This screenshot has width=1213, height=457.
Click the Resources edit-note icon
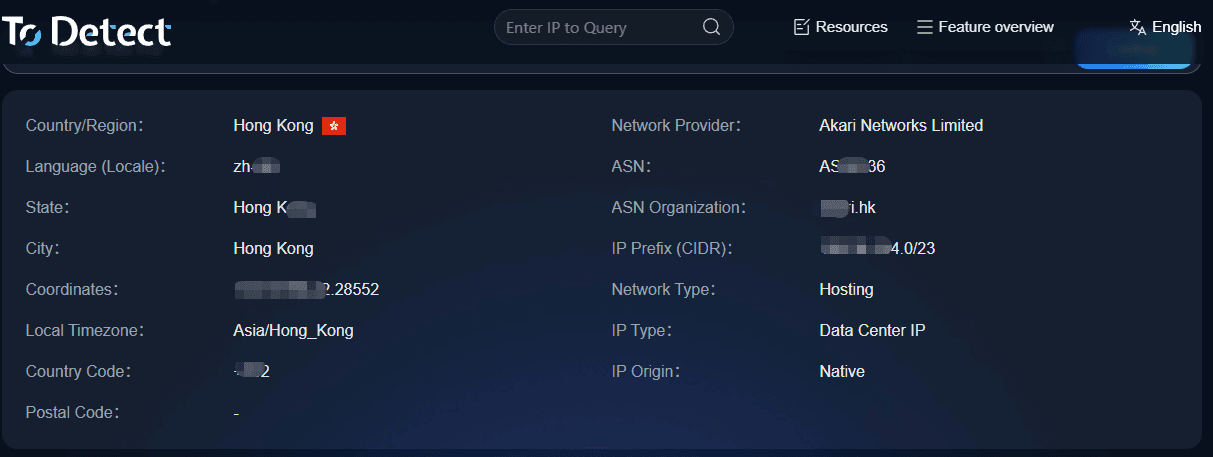[x=801, y=27]
